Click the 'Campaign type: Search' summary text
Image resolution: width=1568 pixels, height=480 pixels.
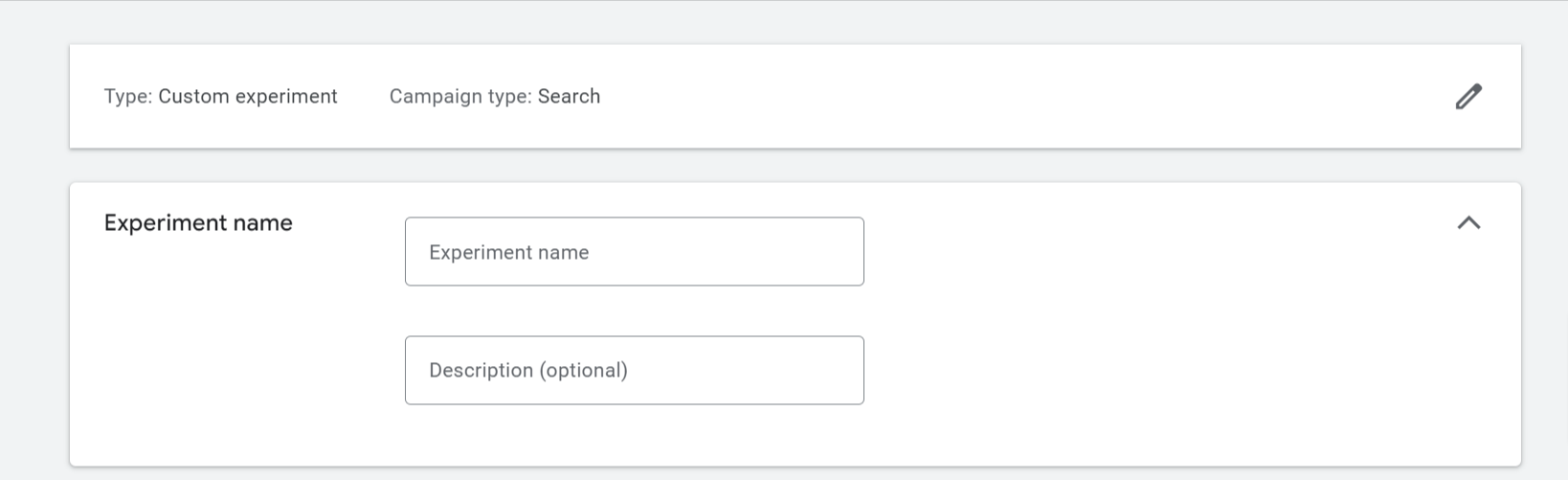[495, 97]
